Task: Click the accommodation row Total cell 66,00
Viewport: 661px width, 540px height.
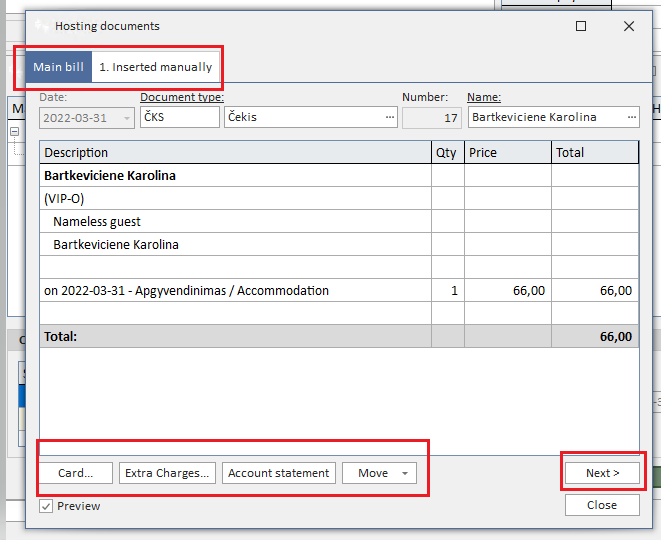Action: point(595,290)
